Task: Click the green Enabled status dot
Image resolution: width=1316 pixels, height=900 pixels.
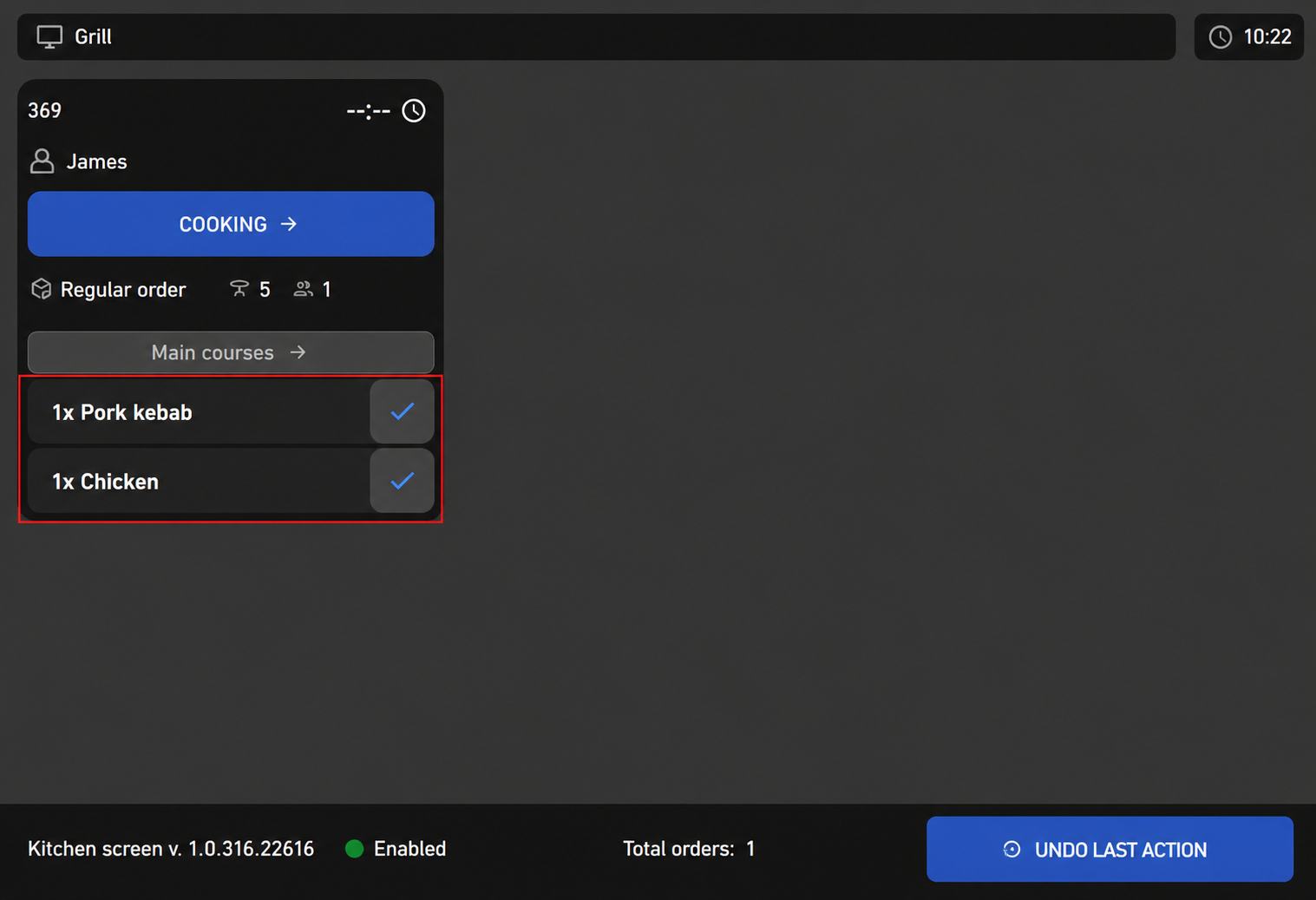Action: 354,849
